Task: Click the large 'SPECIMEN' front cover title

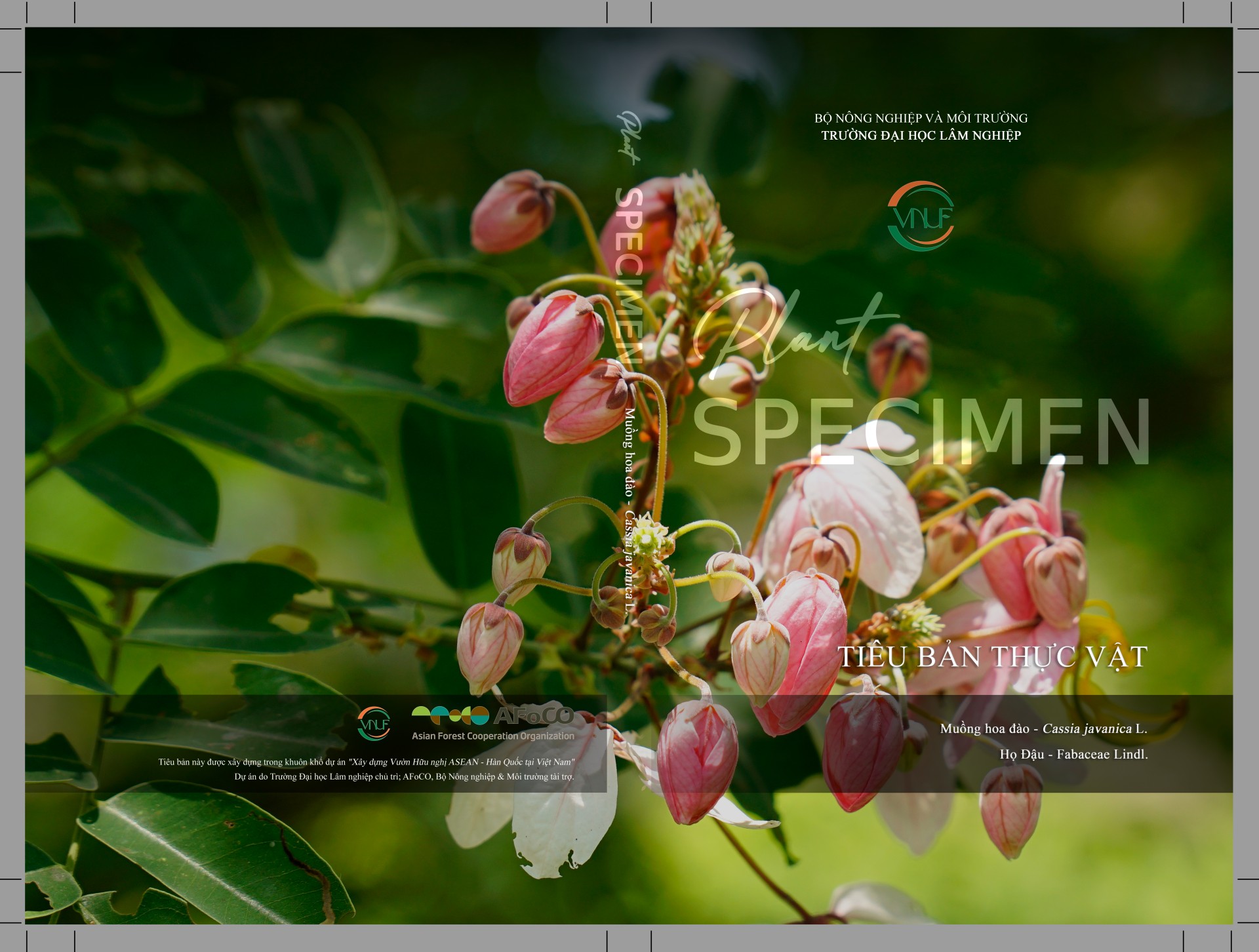Action: coord(921,433)
